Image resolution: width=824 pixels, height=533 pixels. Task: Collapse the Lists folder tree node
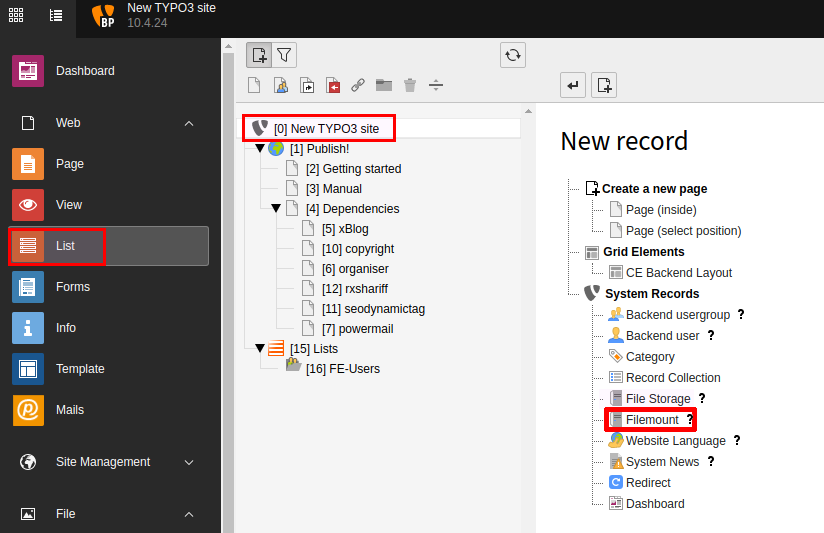pos(260,349)
